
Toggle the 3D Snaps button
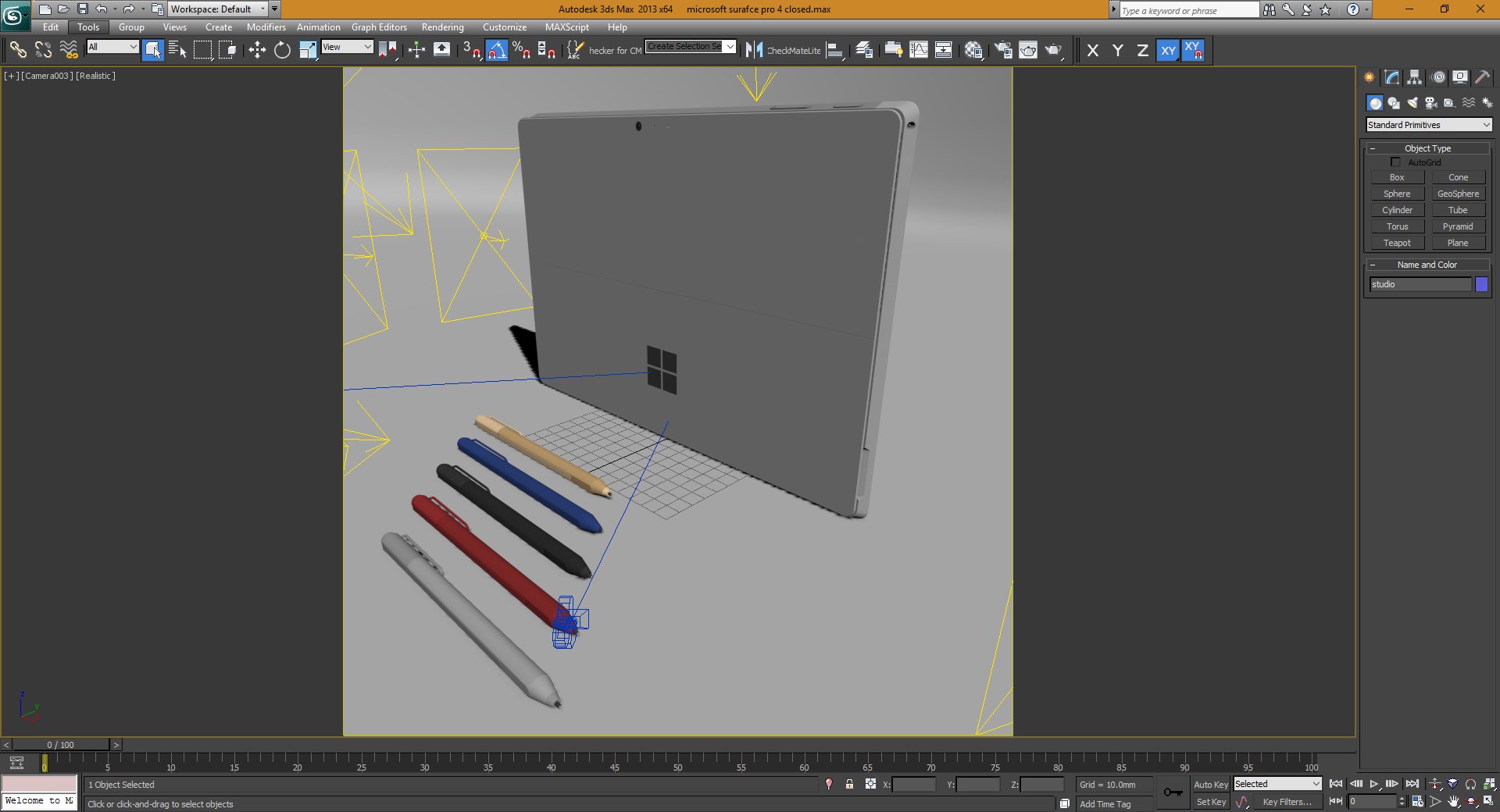472,50
